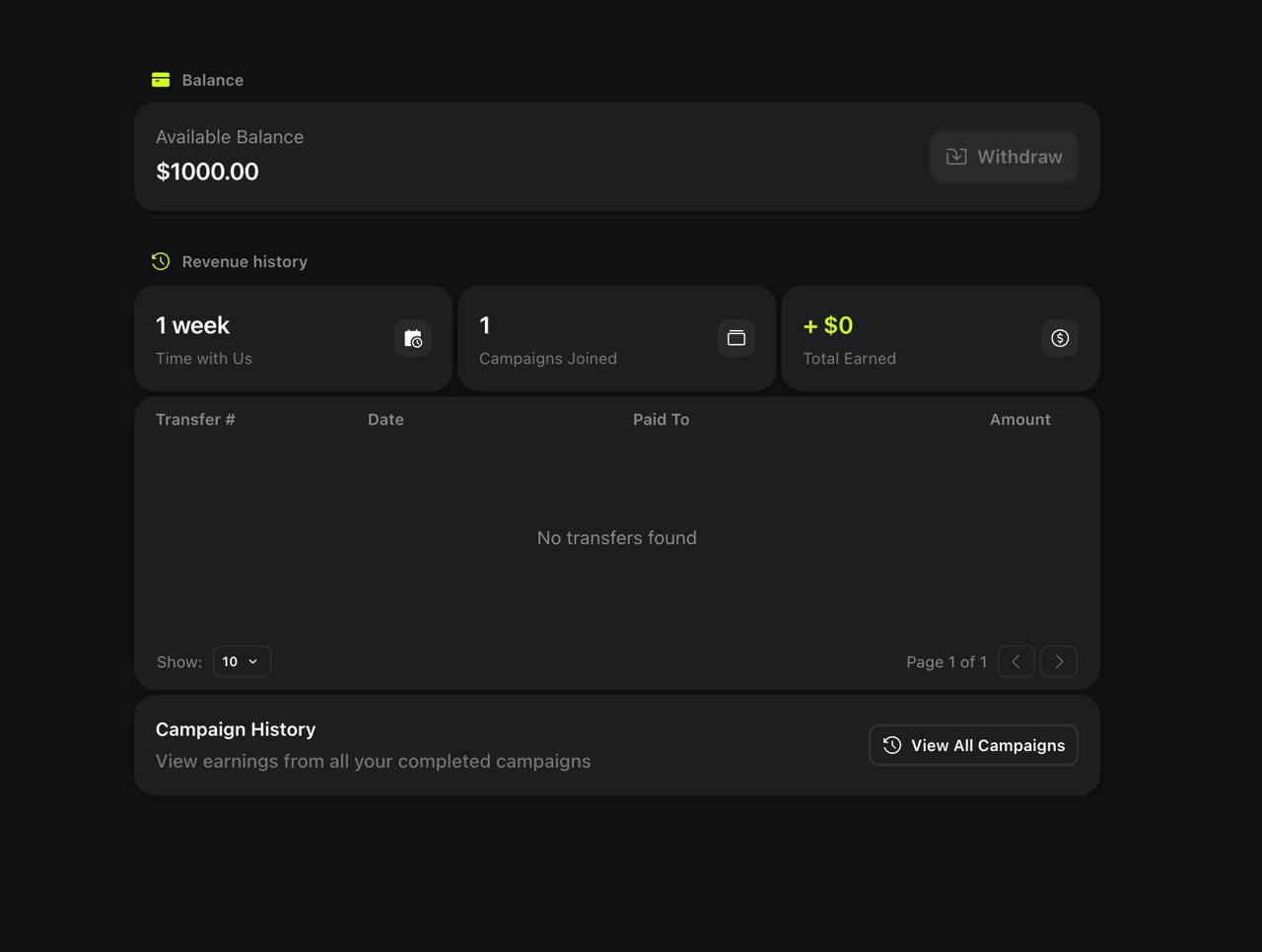1262x952 pixels.
Task: Go to the next page of transfers
Action: pyautogui.click(x=1059, y=661)
